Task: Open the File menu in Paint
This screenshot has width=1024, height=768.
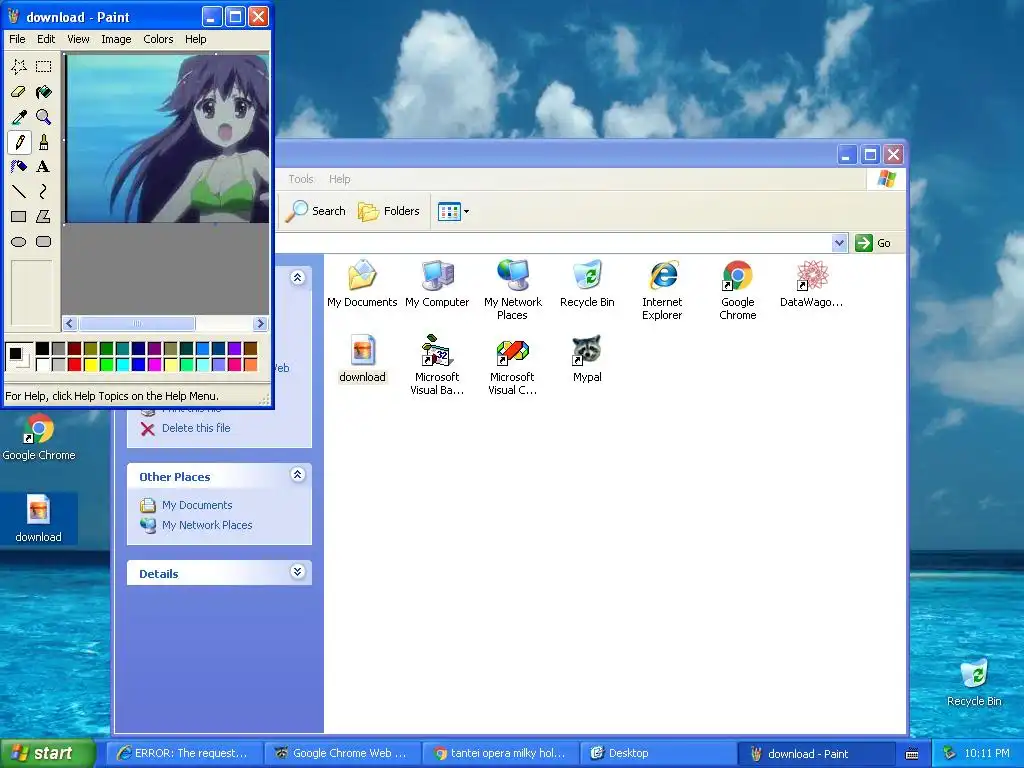Action: pos(17,39)
